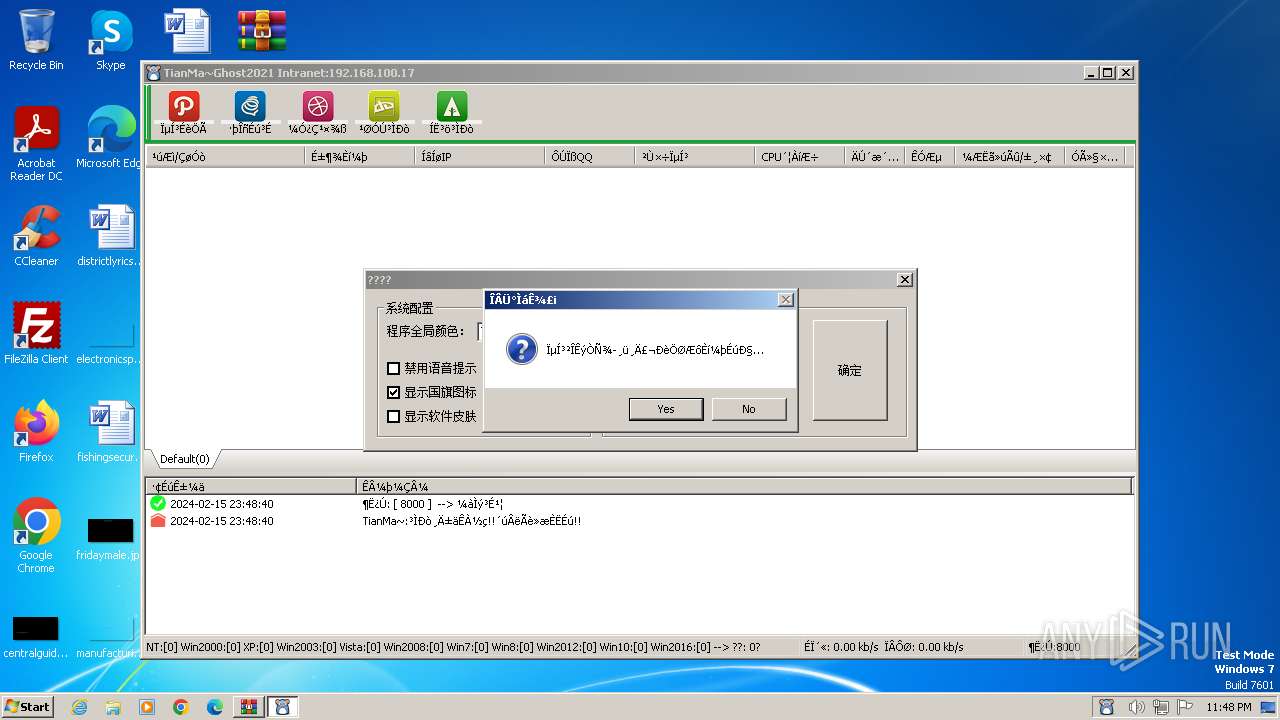Open Chrome from the taskbar
This screenshot has height=720, width=1280.
(x=181, y=707)
